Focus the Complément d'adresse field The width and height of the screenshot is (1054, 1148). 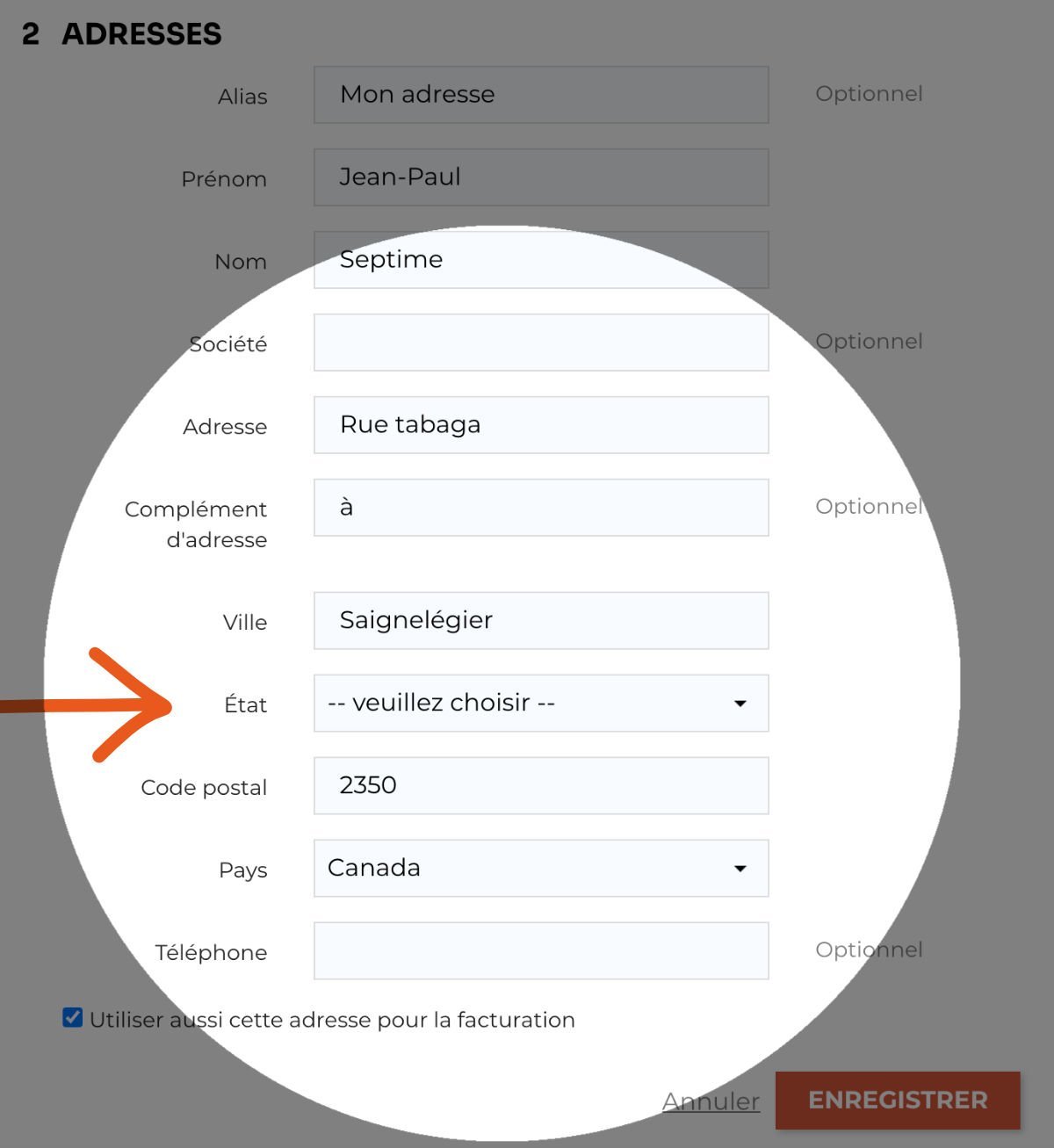(541, 508)
